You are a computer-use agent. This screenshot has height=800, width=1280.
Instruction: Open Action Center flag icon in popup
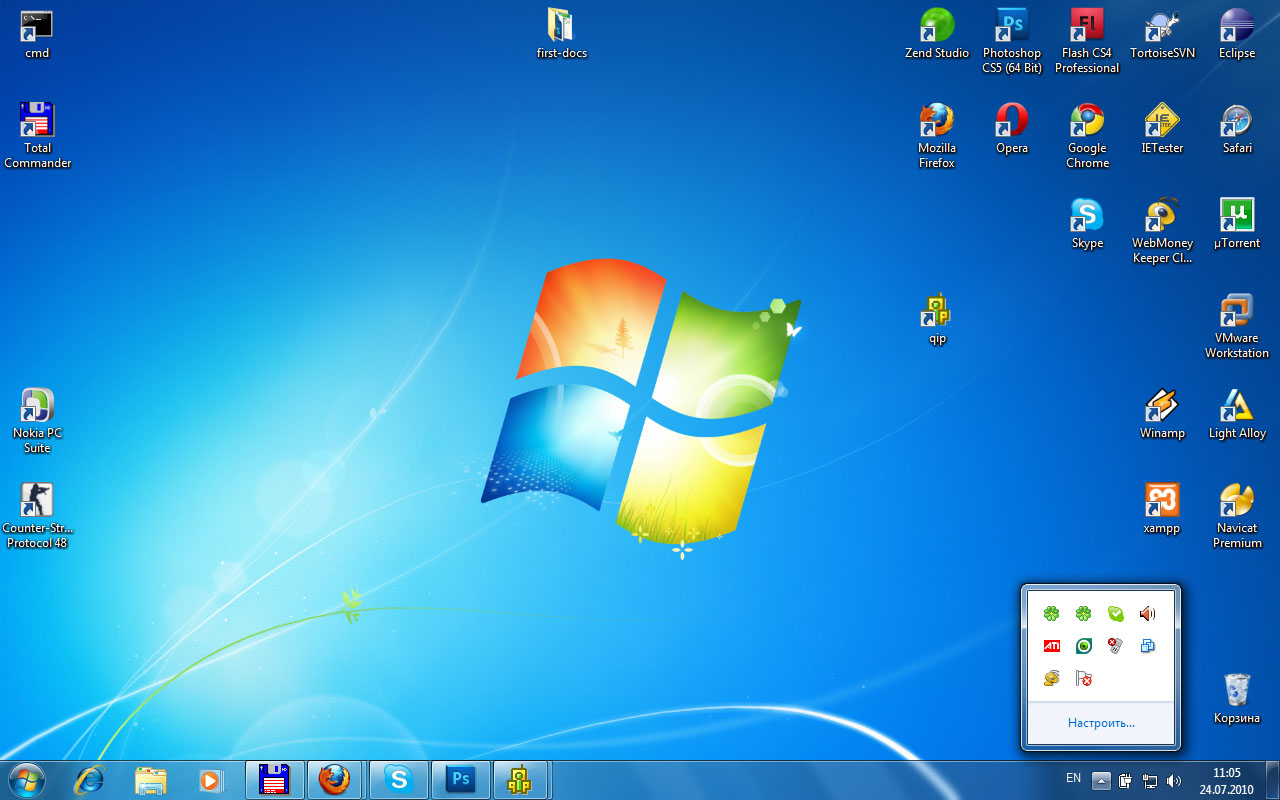[1083, 678]
